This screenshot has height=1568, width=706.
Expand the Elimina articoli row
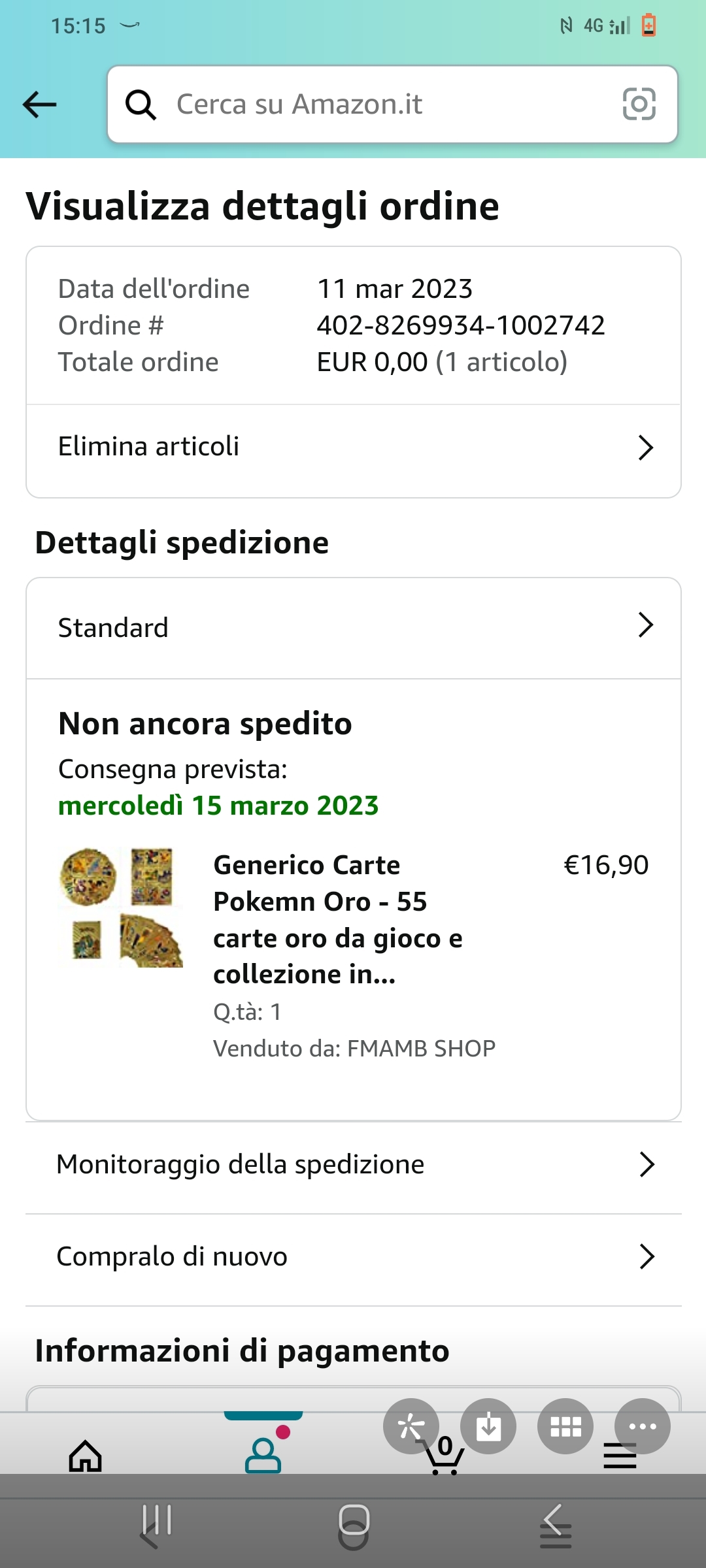point(353,448)
